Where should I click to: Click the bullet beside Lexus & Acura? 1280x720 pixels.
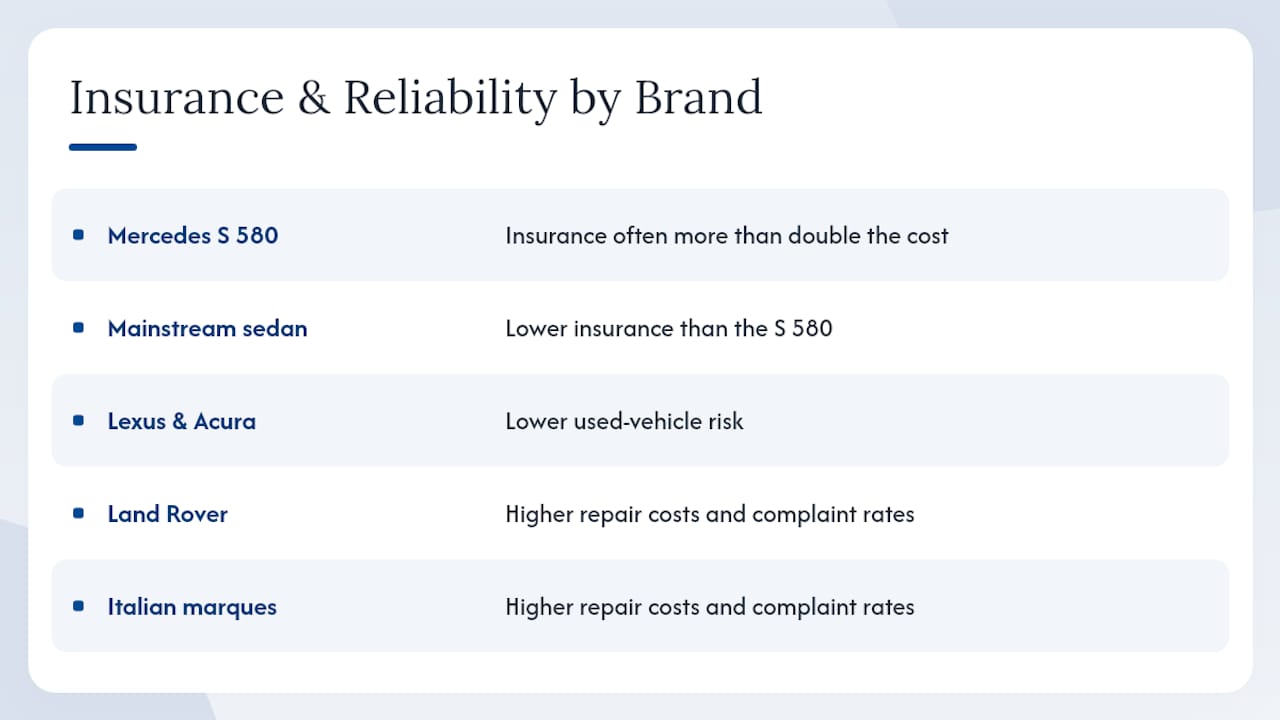(x=79, y=421)
